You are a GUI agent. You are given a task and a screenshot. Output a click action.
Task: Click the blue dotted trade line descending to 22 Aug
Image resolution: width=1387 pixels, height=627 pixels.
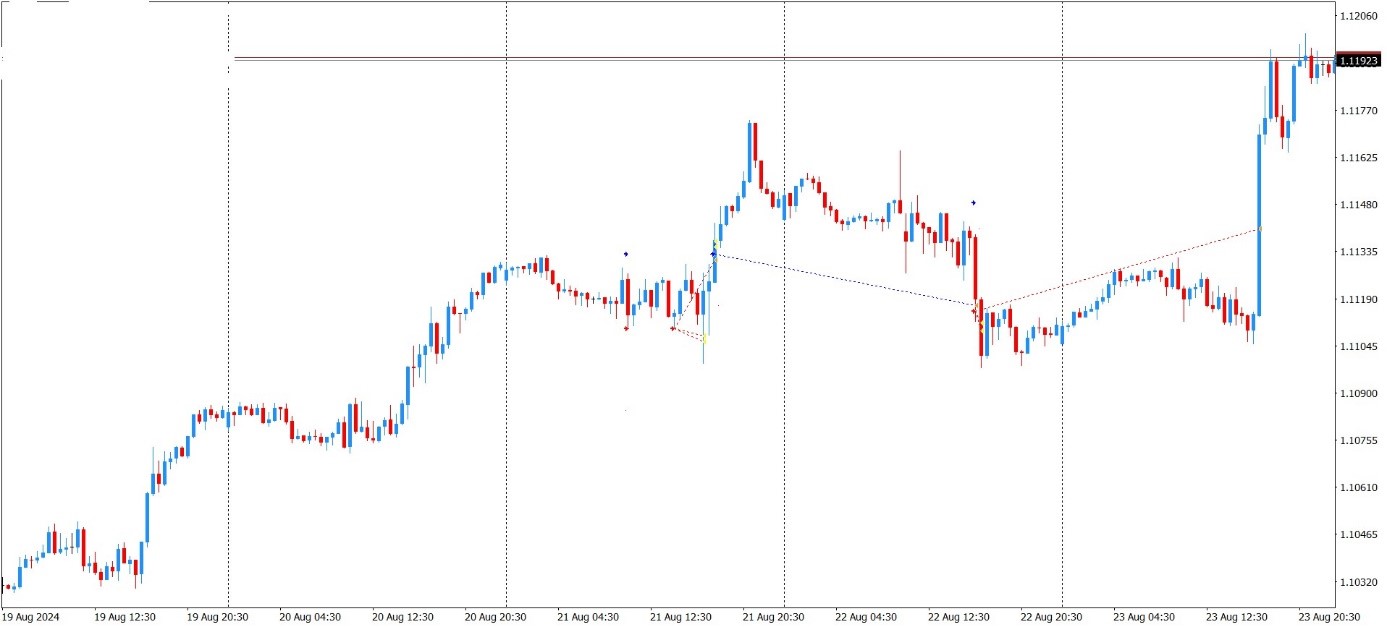[845, 280]
